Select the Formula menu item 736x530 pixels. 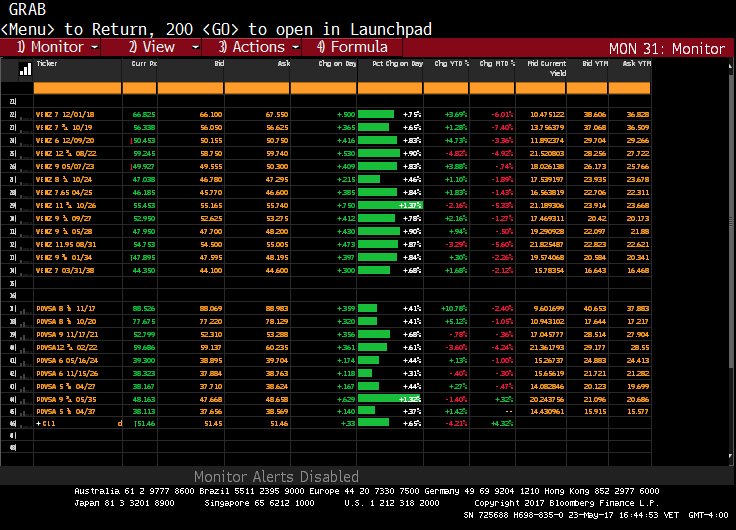[352, 47]
